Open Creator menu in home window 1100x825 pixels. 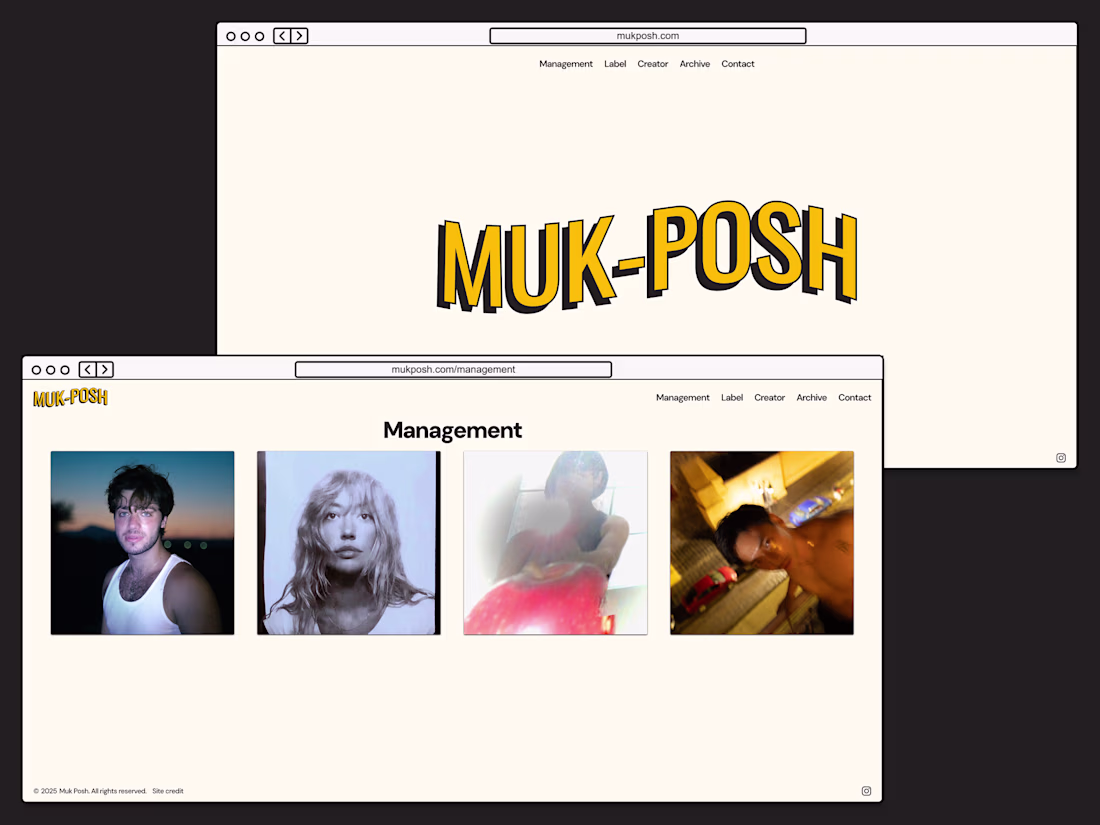click(x=652, y=64)
